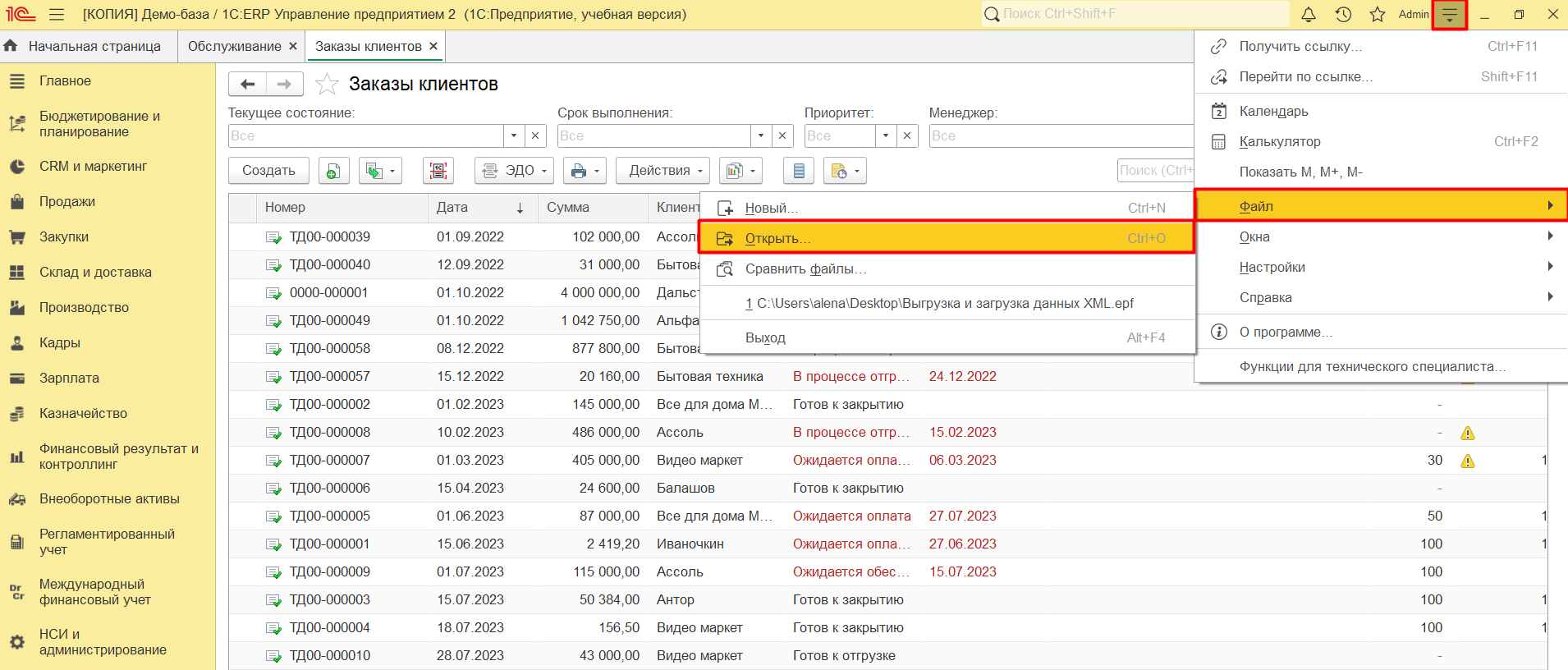
Task: Clear the Приоритет filter with X
Action: click(906, 135)
